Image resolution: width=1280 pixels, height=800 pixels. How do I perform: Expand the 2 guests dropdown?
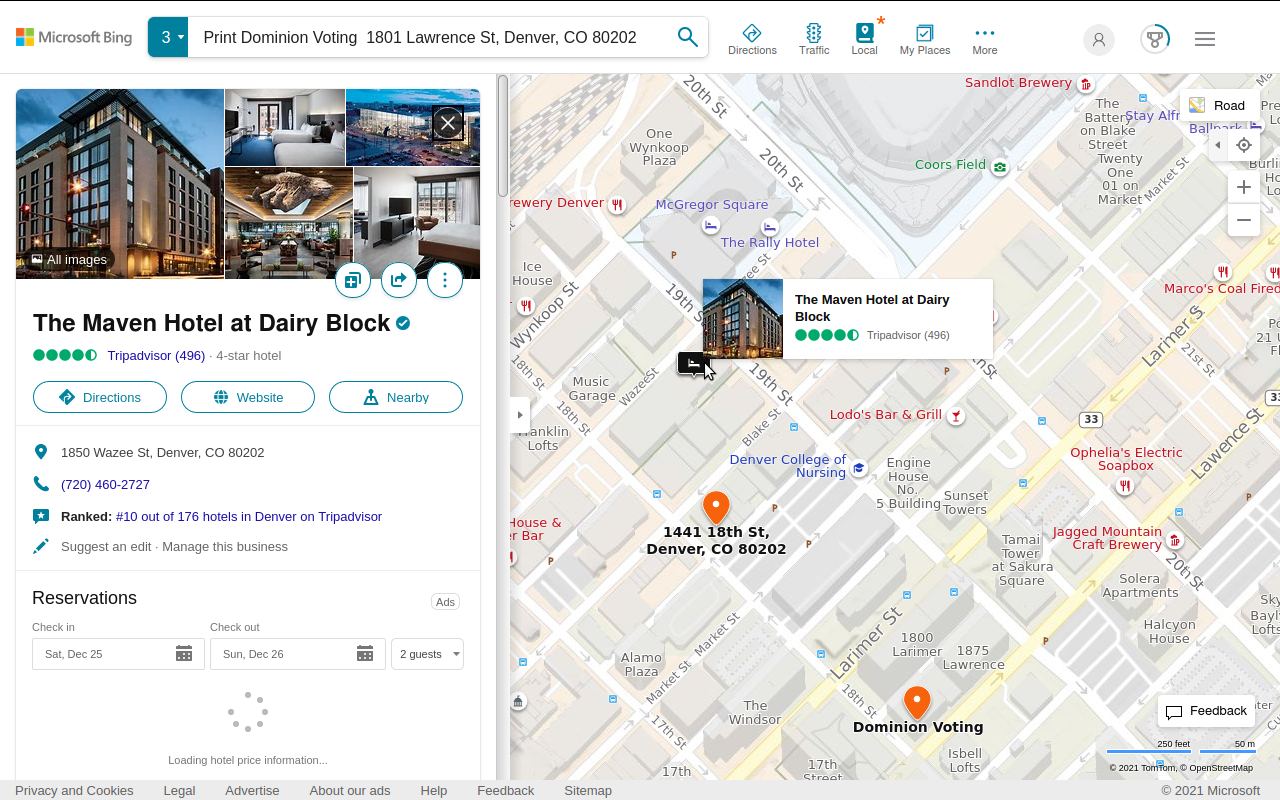[x=428, y=654]
